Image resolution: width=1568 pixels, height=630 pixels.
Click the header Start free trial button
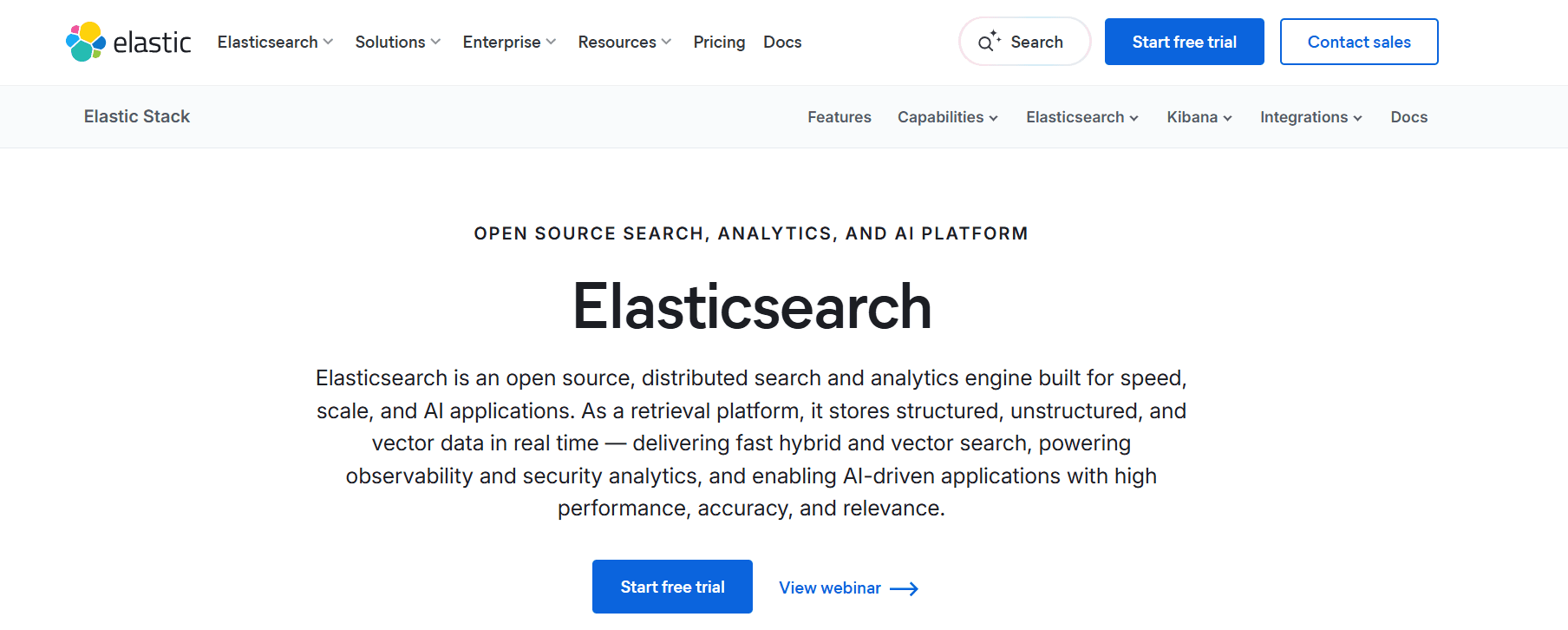(x=1184, y=42)
